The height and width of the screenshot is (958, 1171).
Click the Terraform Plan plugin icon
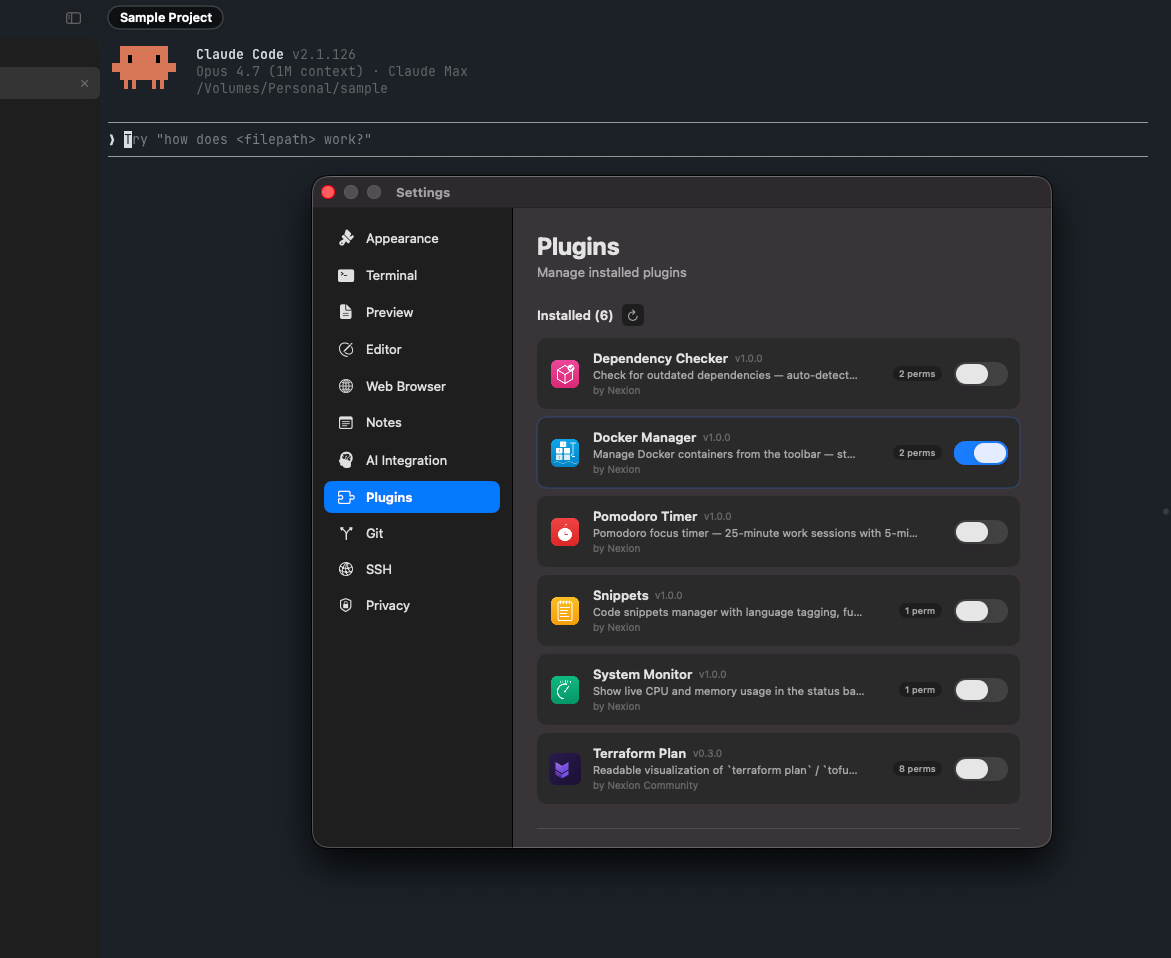click(565, 769)
